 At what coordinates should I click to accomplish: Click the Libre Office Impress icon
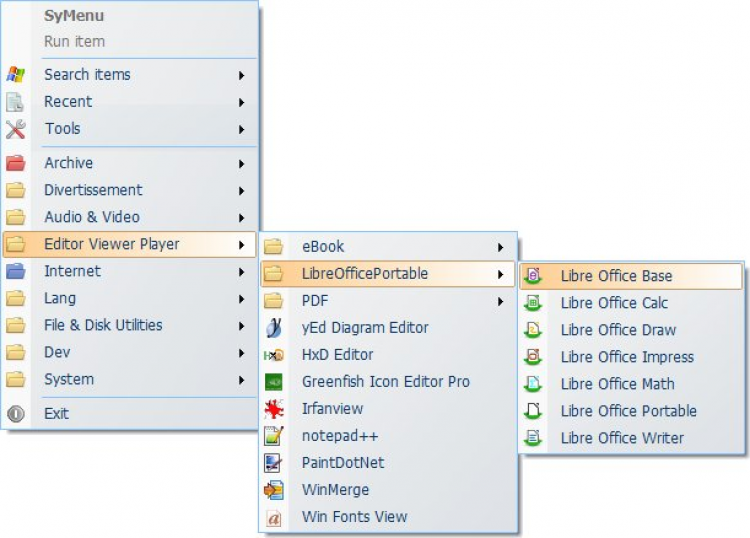(x=534, y=357)
